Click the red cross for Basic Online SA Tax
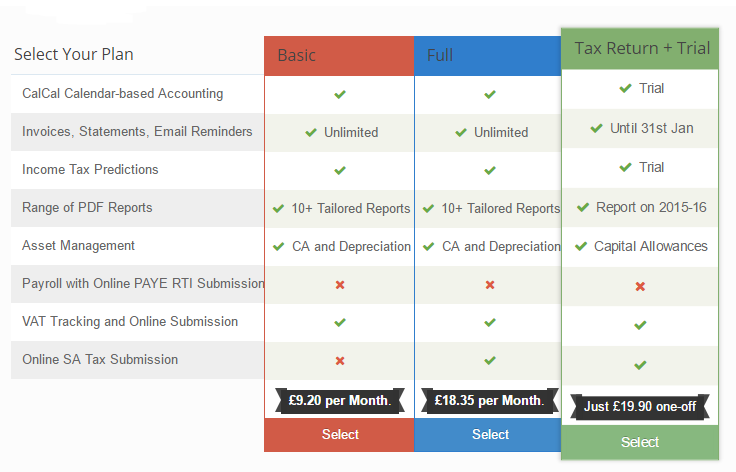Image resolution: width=736 pixels, height=472 pixels. pos(340,361)
